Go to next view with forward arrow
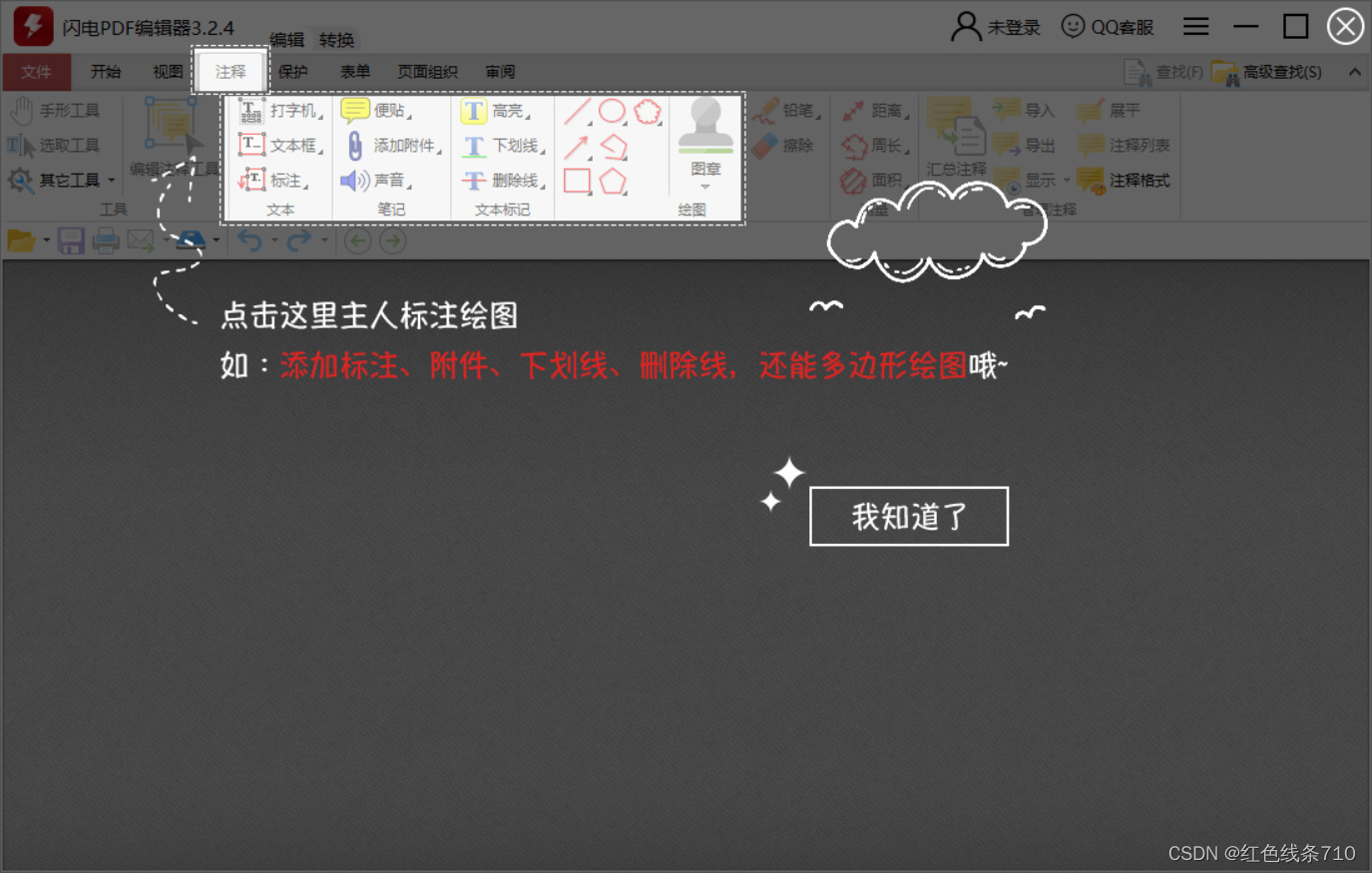The width and height of the screenshot is (1372, 873). (x=393, y=240)
